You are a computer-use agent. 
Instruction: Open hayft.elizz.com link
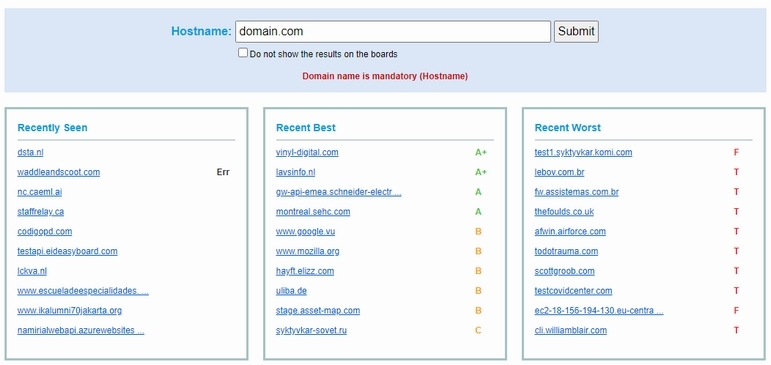(x=305, y=271)
